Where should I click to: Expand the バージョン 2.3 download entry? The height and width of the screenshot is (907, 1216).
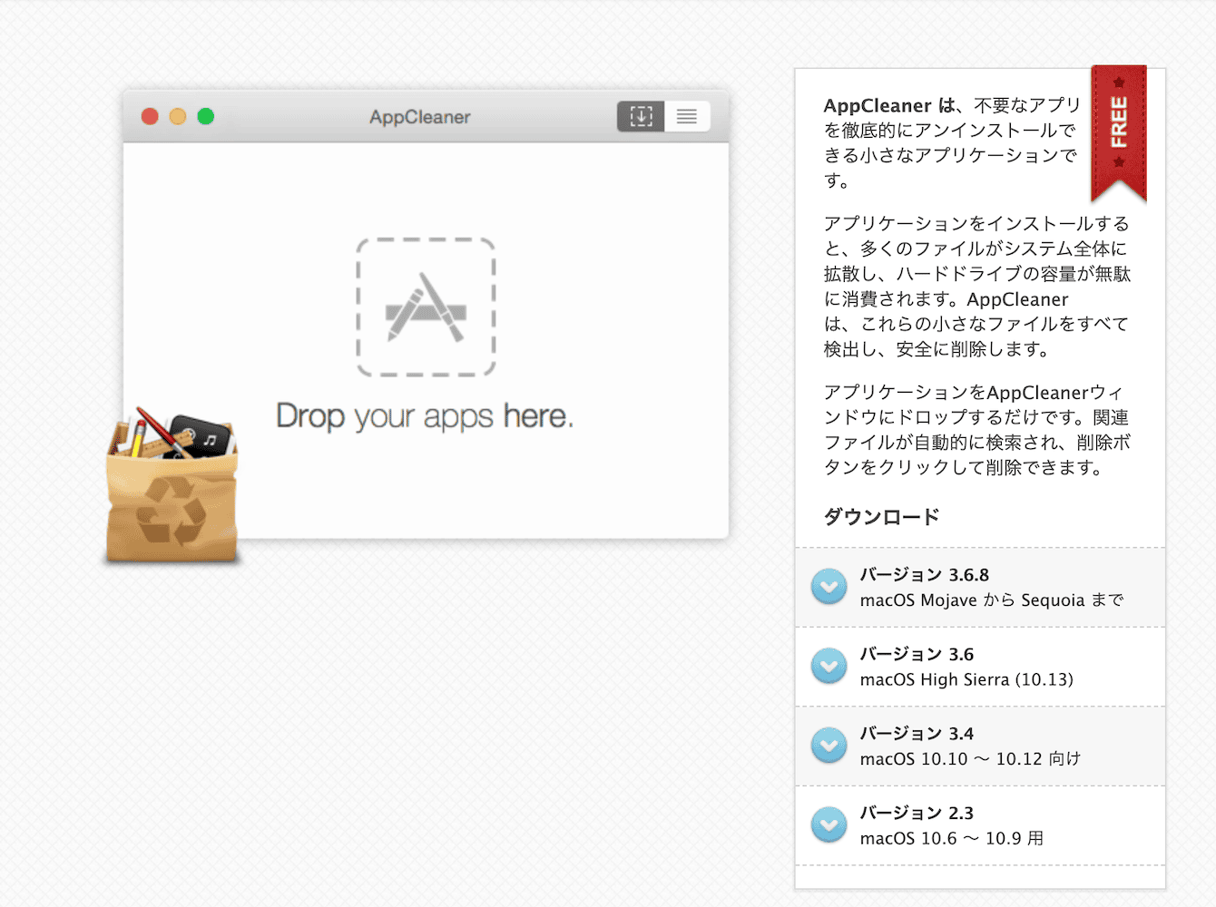829,824
